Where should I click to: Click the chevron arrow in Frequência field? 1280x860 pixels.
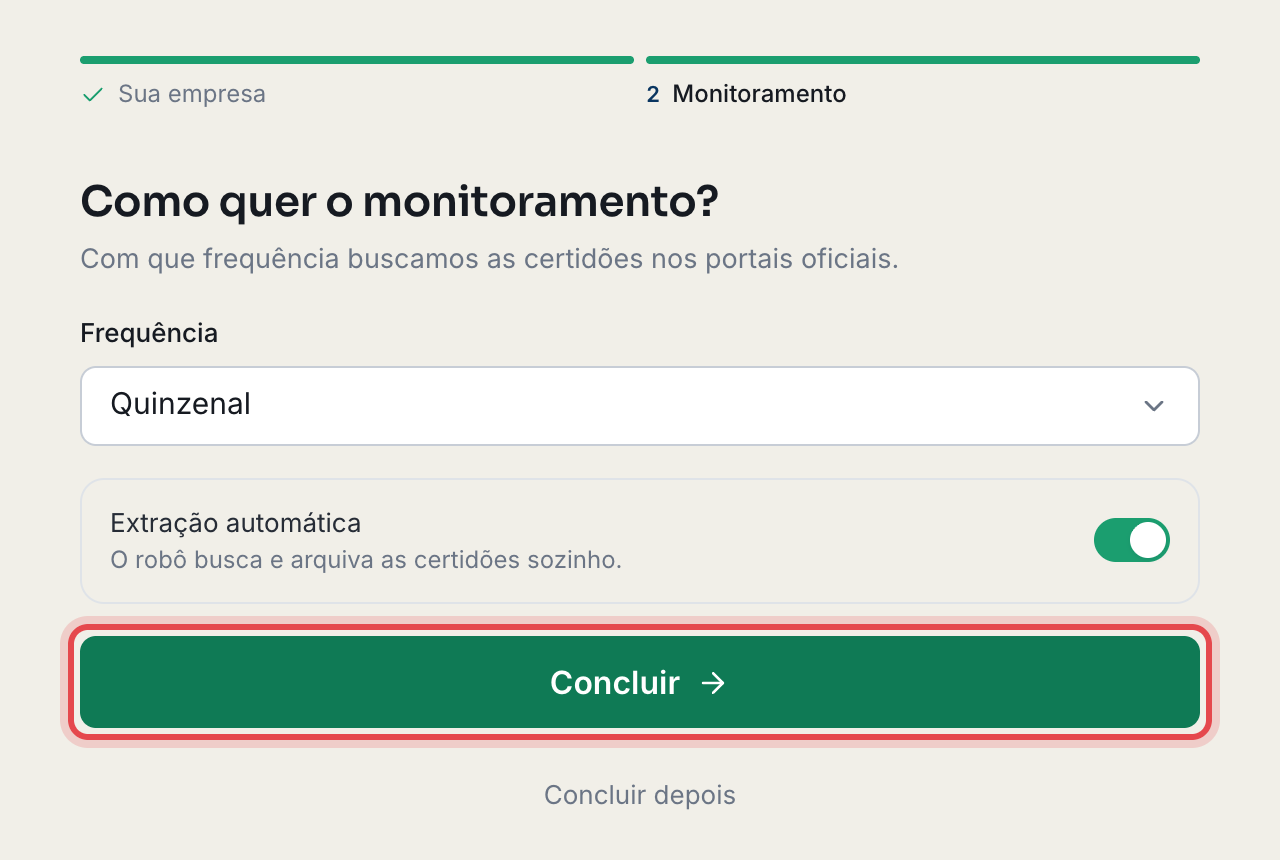(x=1154, y=405)
